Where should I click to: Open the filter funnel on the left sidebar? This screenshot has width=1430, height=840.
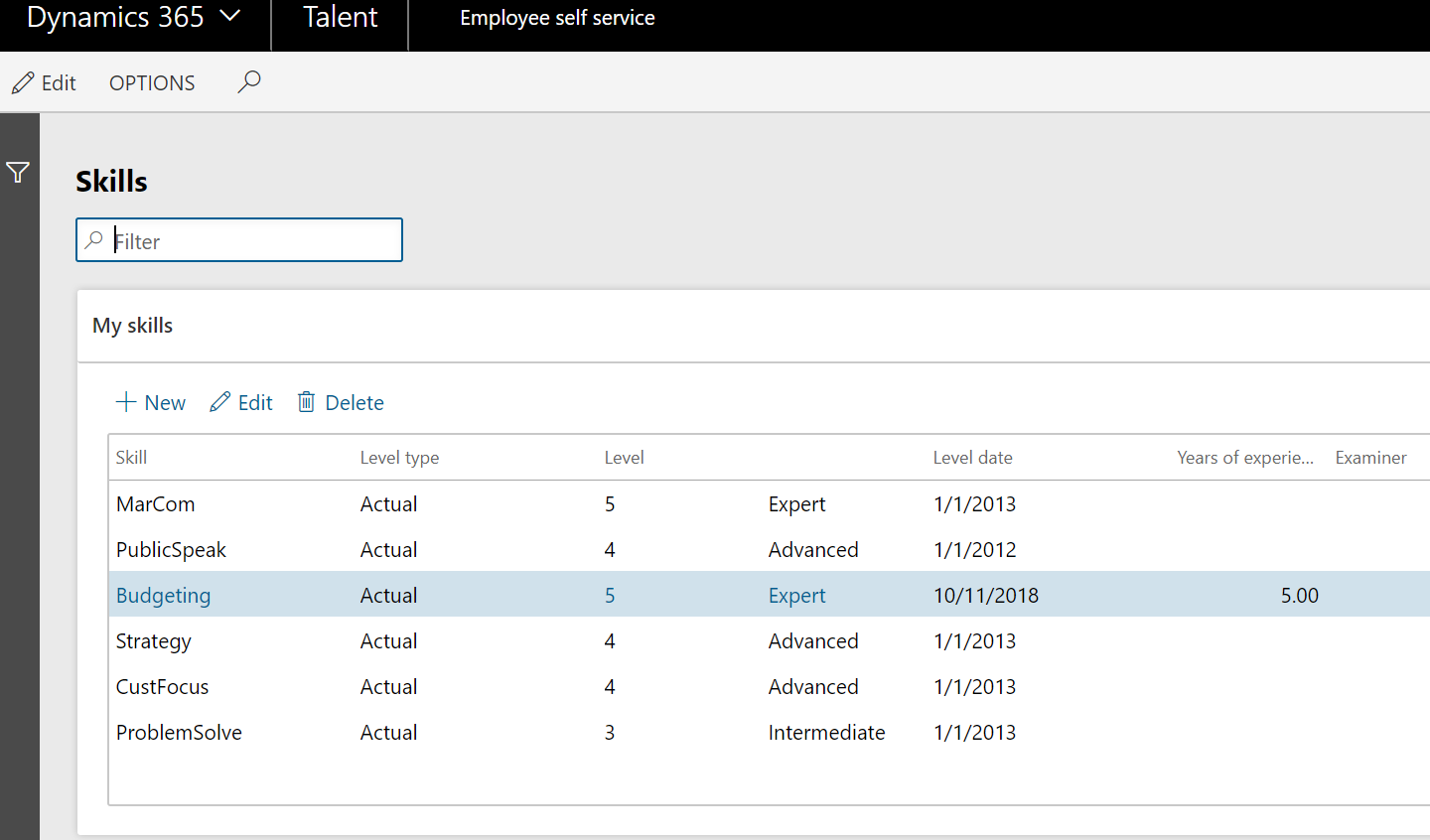(18, 172)
